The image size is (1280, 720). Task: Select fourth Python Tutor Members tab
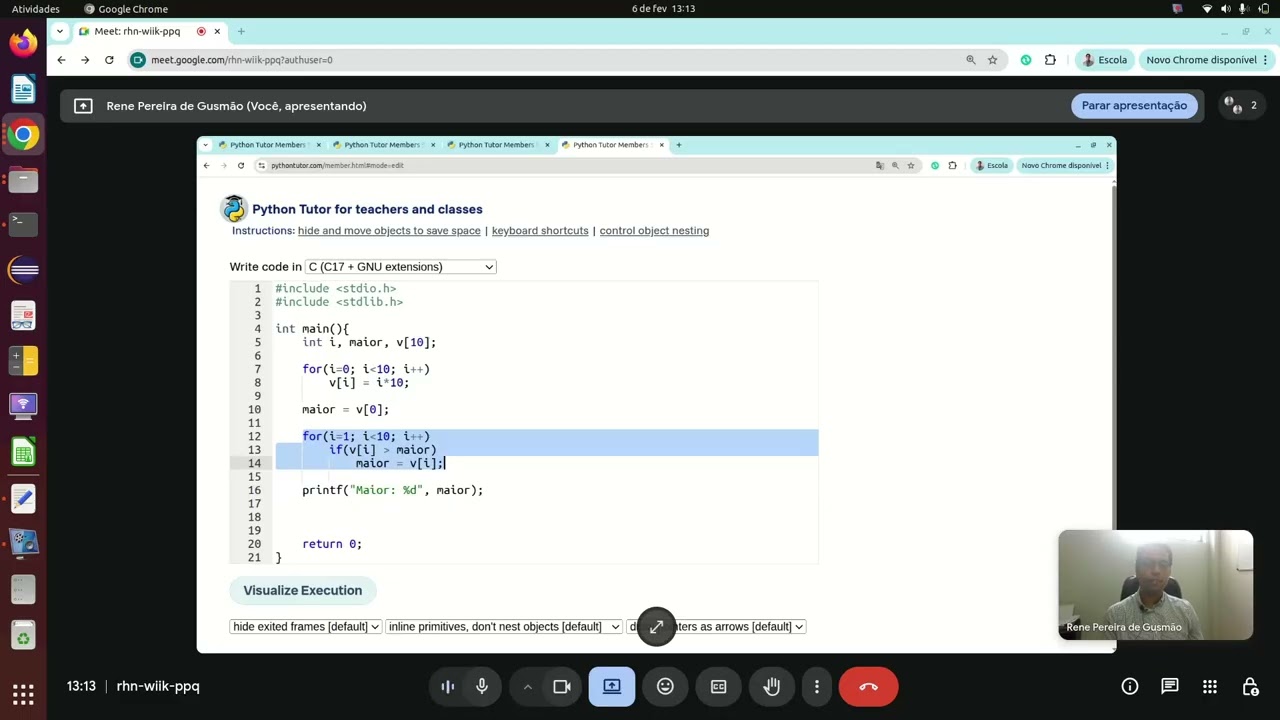(611, 145)
